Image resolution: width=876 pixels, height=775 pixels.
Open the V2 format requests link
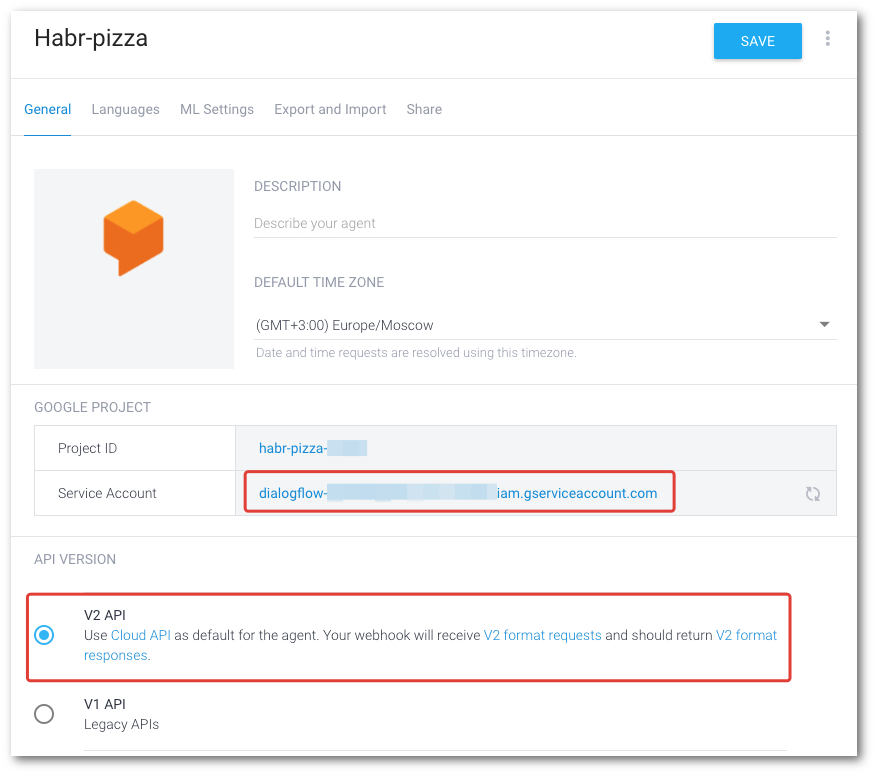[543, 635]
